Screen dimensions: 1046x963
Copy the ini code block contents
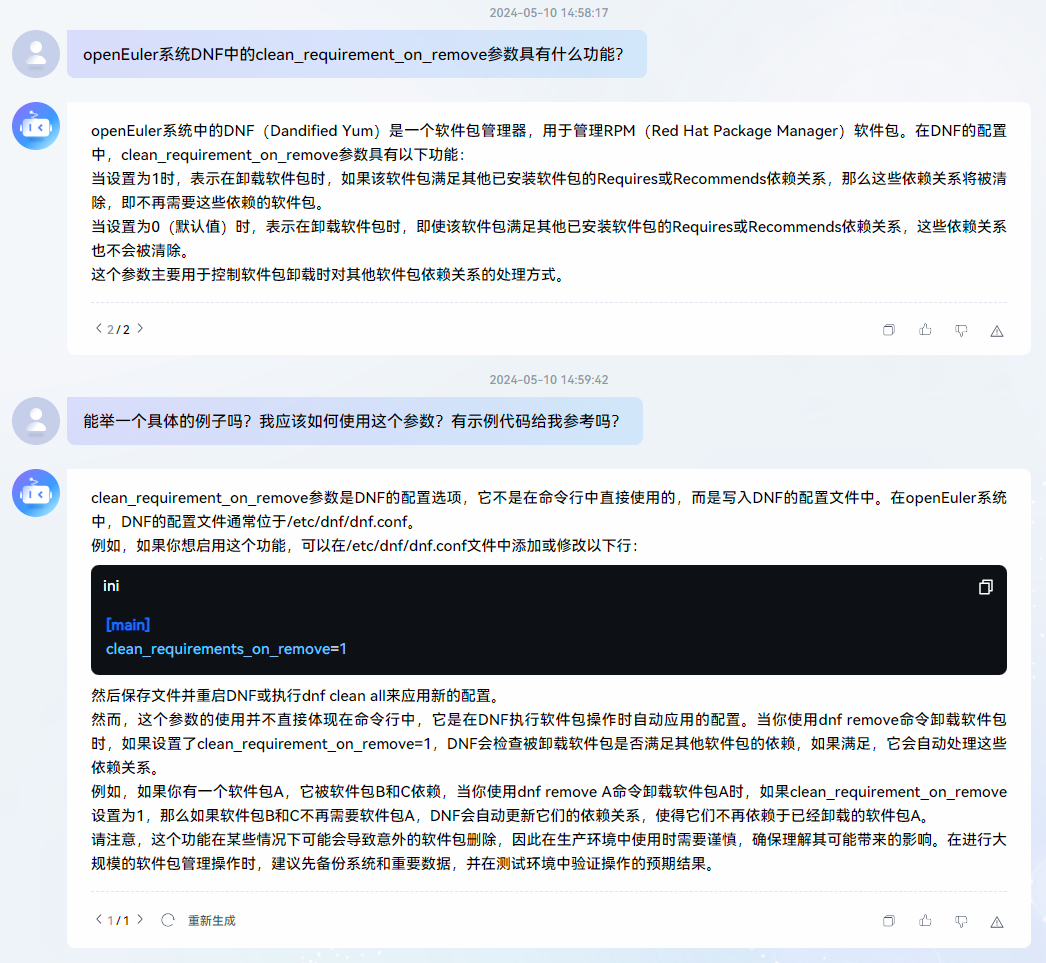985,587
